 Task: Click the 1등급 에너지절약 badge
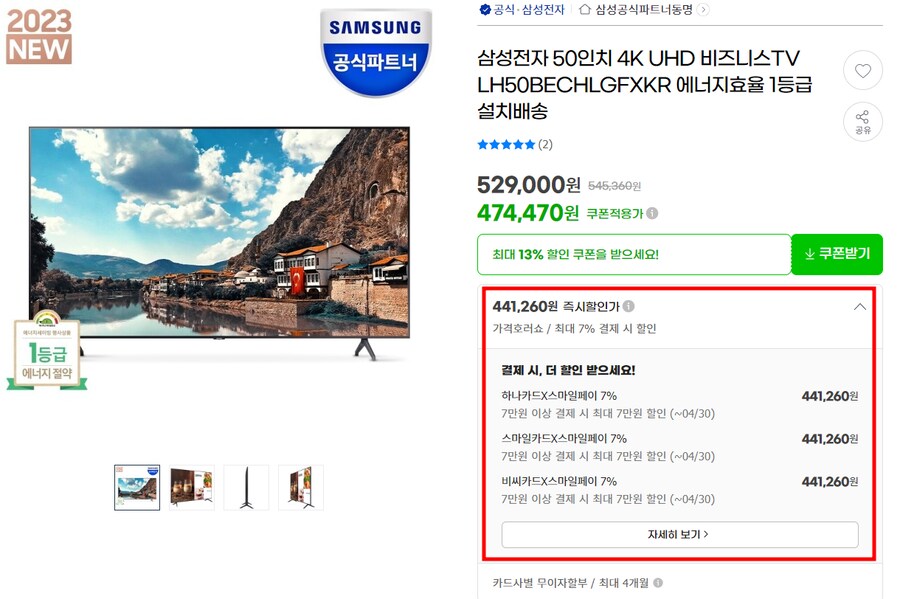(x=47, y=351)
